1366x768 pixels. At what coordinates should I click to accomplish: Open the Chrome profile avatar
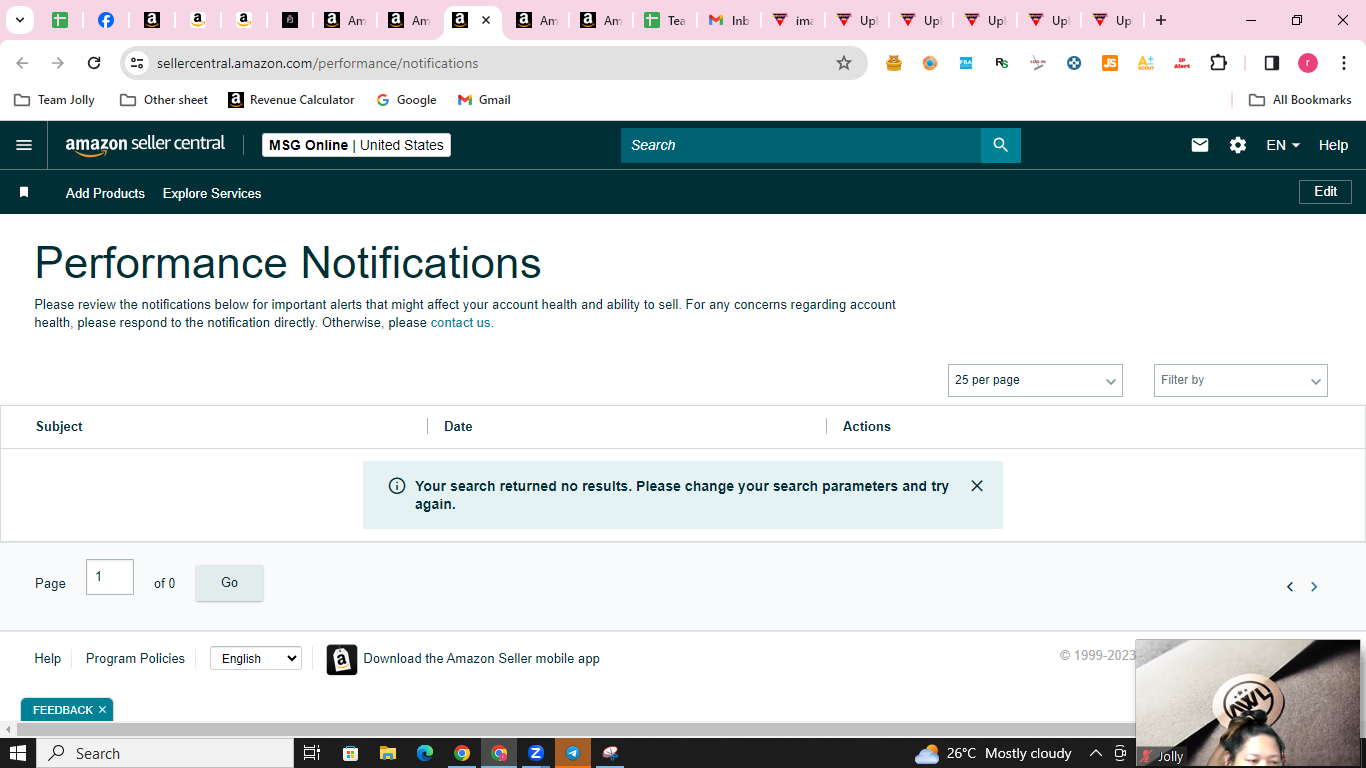point(1308,63)
